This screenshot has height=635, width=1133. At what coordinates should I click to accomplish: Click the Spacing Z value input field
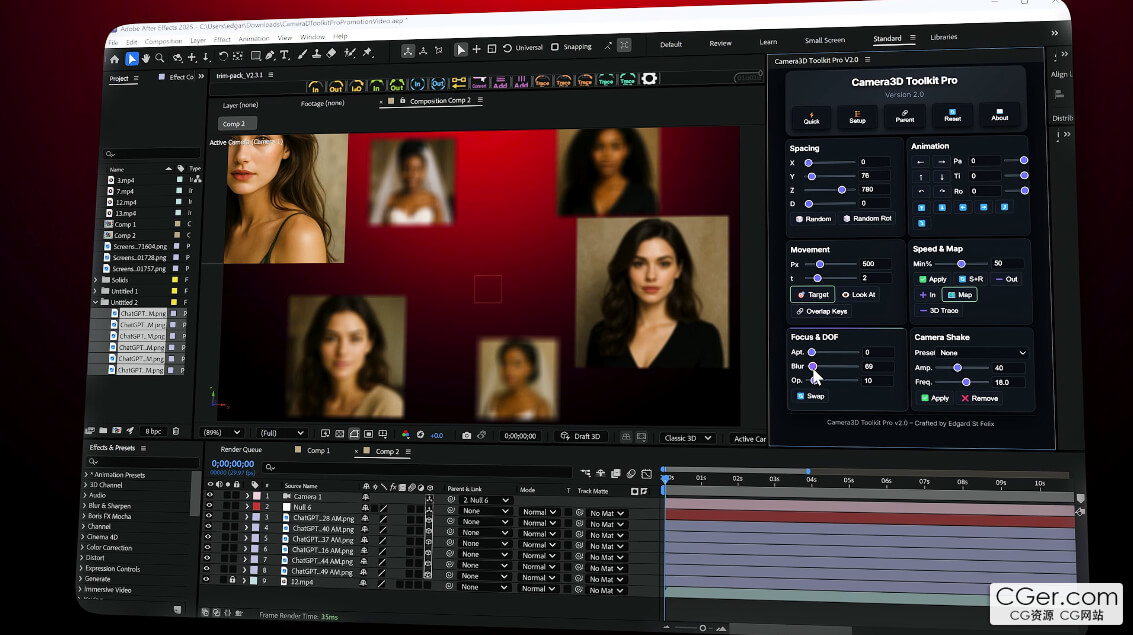876,189
